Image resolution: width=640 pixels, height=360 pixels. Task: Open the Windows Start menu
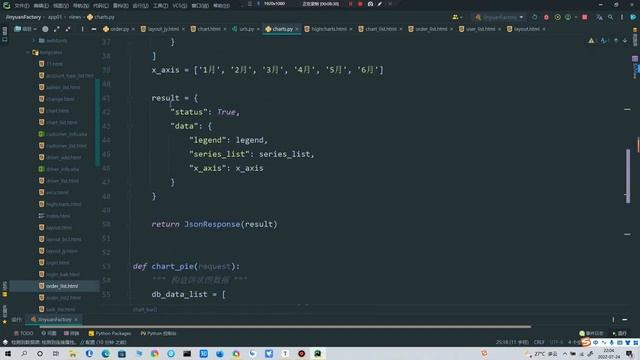(x=8, y=353)
